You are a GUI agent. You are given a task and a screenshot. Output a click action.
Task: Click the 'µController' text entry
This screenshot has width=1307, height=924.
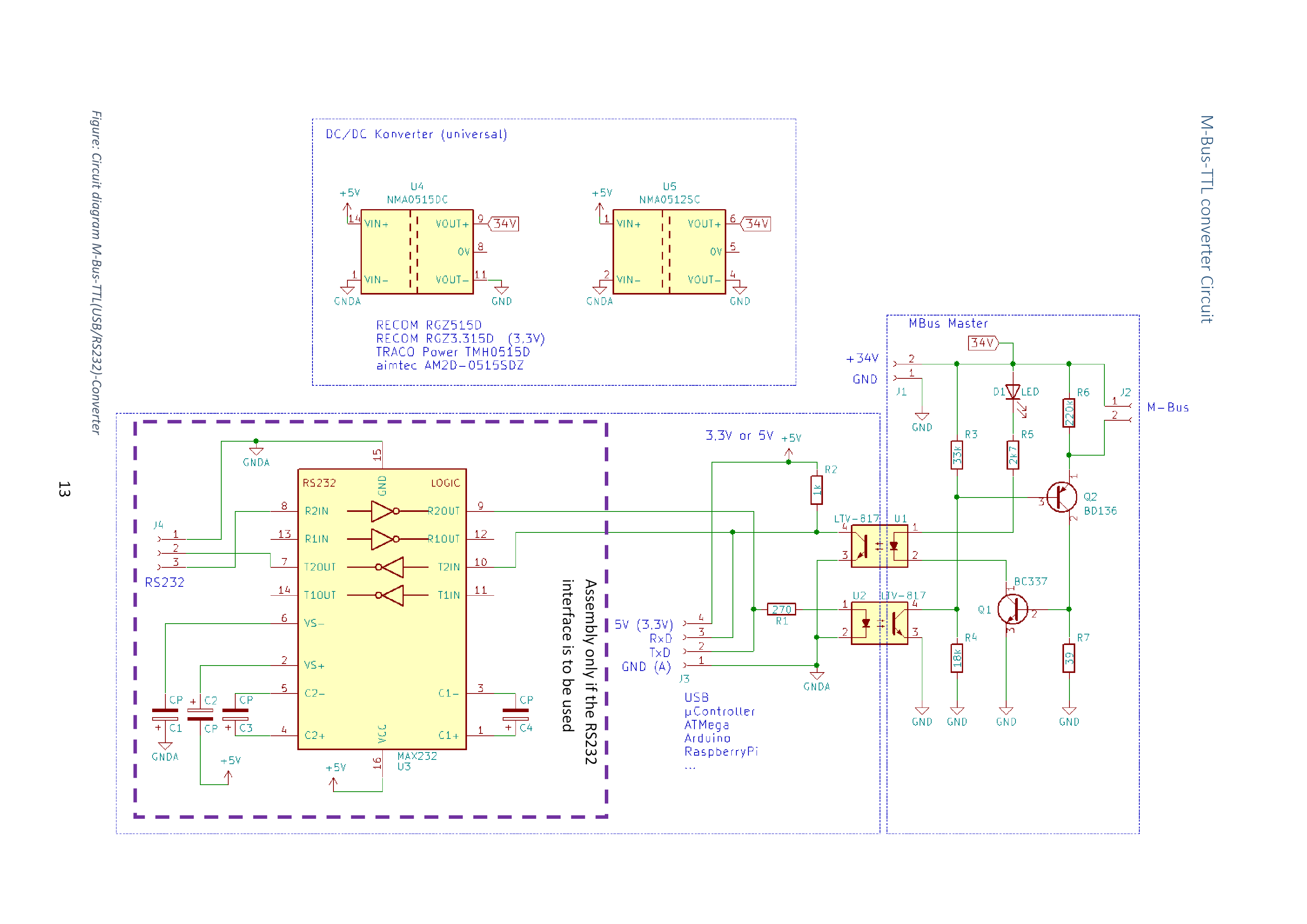(719, 712)
